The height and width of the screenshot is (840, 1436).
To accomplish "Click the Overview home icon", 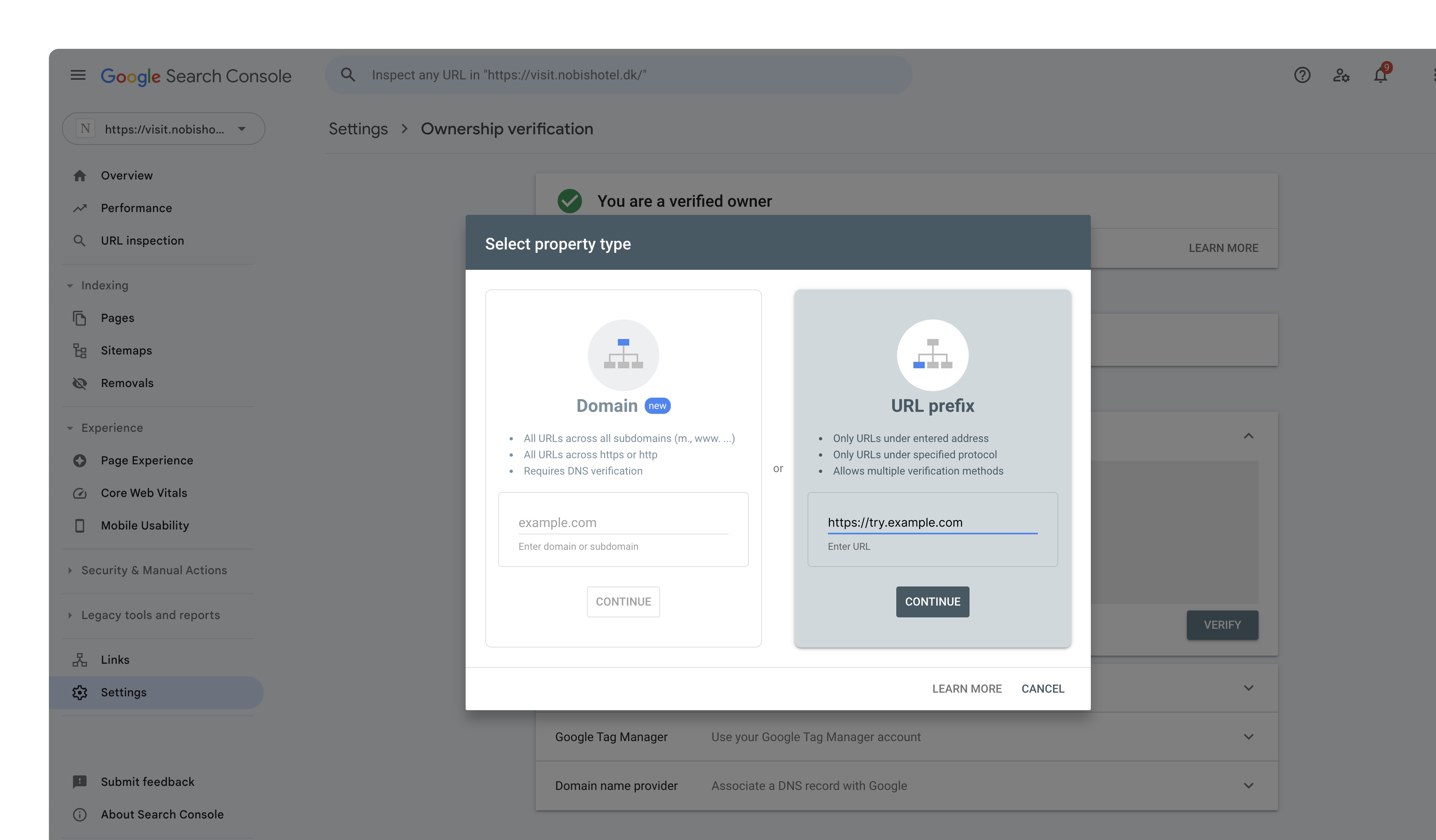I will tap(80, 175).
